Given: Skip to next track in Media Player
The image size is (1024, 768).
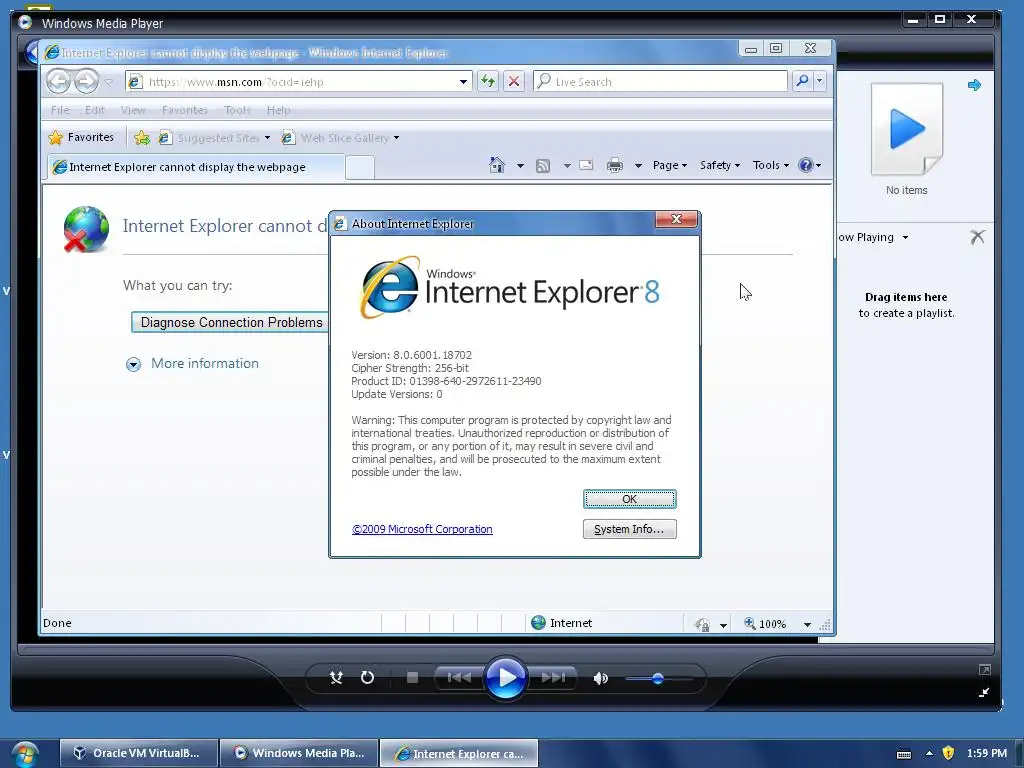Looking at the screenshot, I should point(554,678).
